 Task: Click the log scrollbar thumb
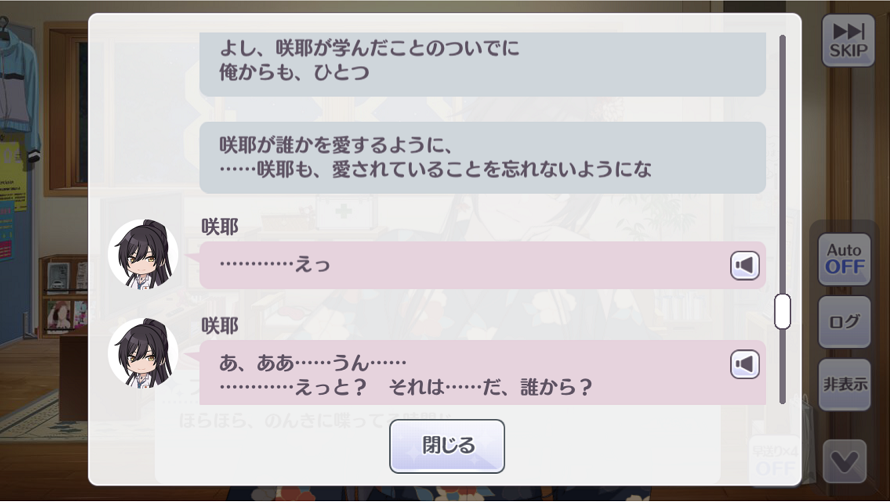pos(782,311)
